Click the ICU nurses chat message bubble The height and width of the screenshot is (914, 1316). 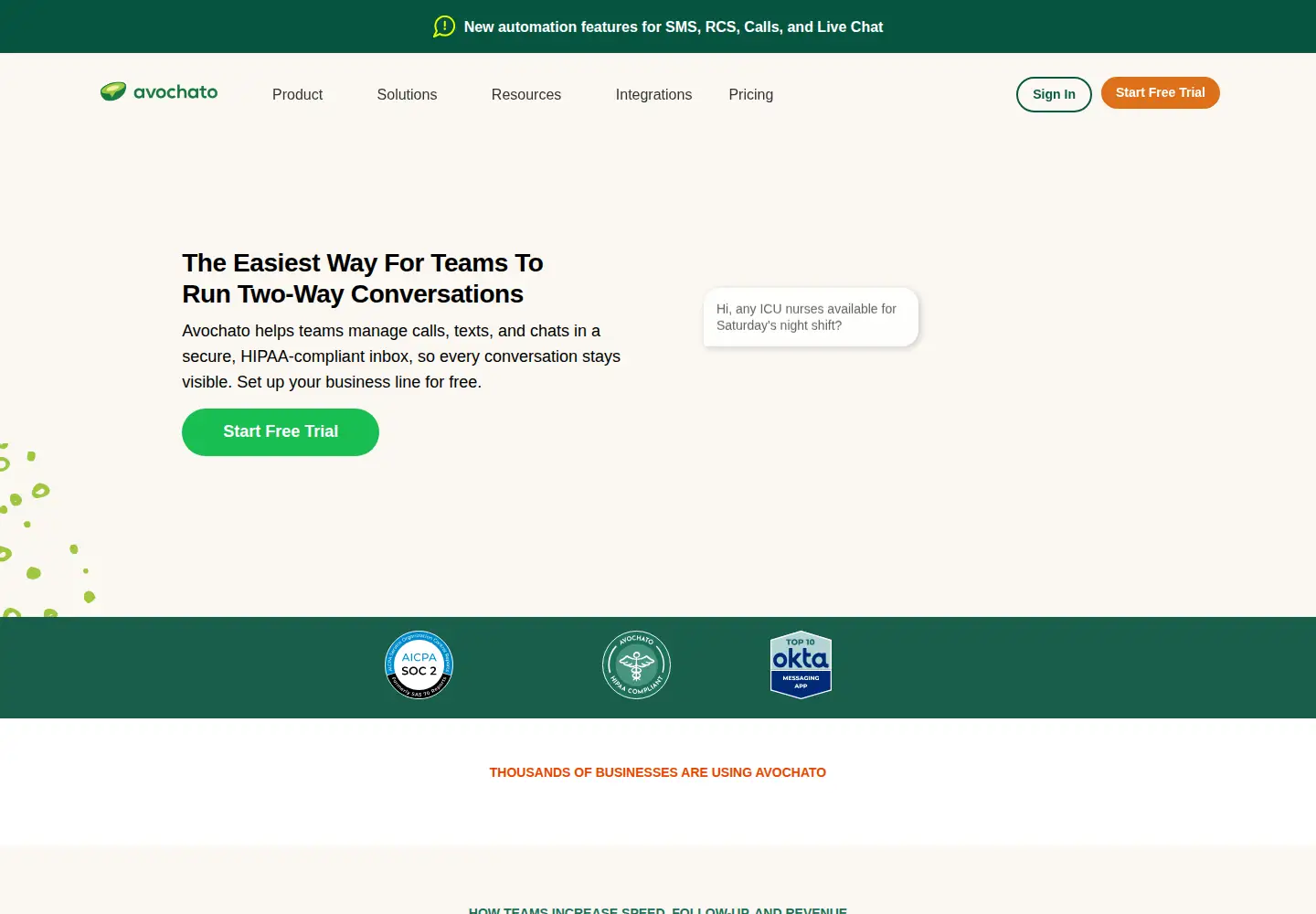pyautogui.click(x=811, y=317)
